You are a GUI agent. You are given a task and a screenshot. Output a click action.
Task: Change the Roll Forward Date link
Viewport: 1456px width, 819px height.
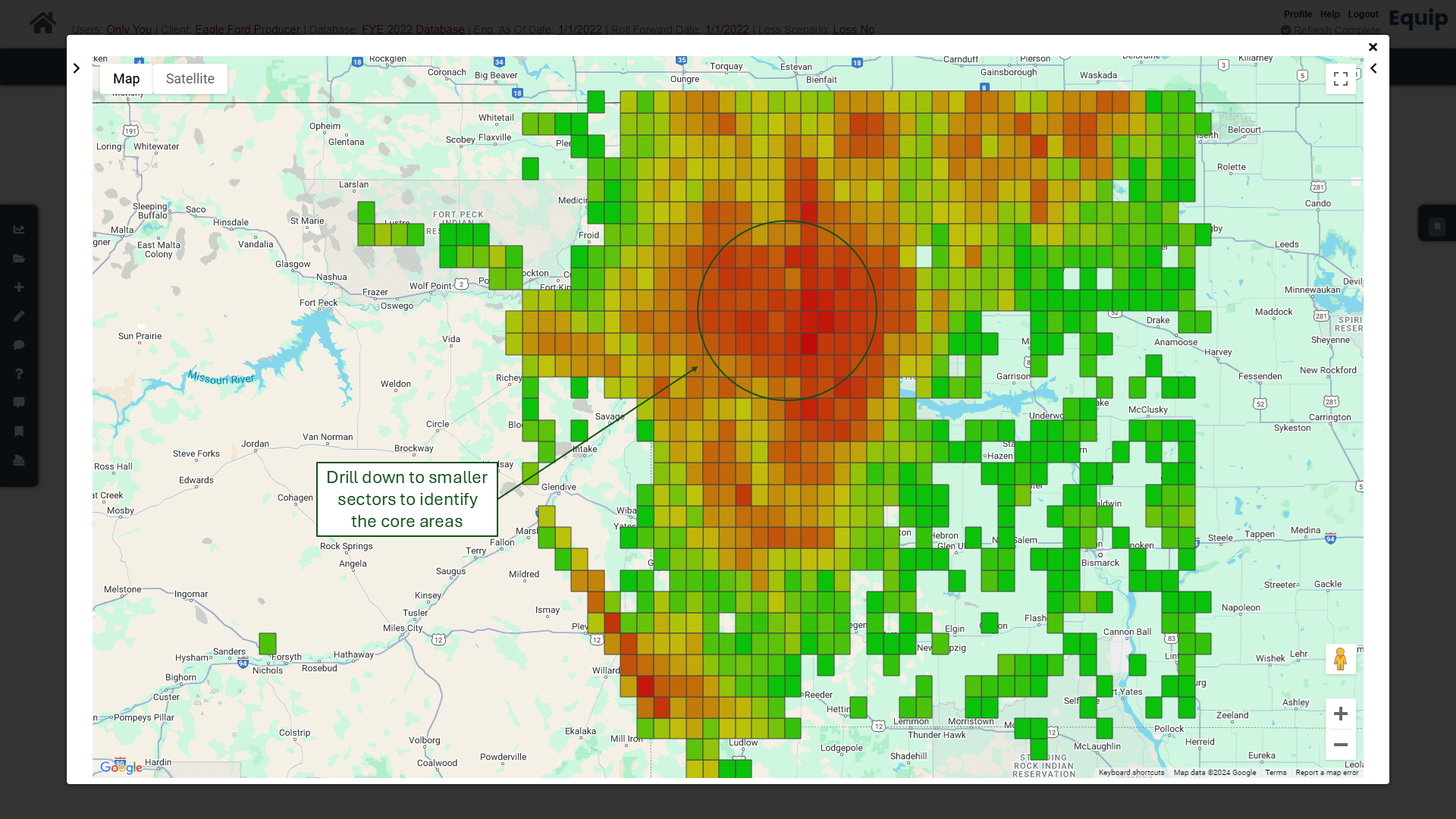click(726, 30)
